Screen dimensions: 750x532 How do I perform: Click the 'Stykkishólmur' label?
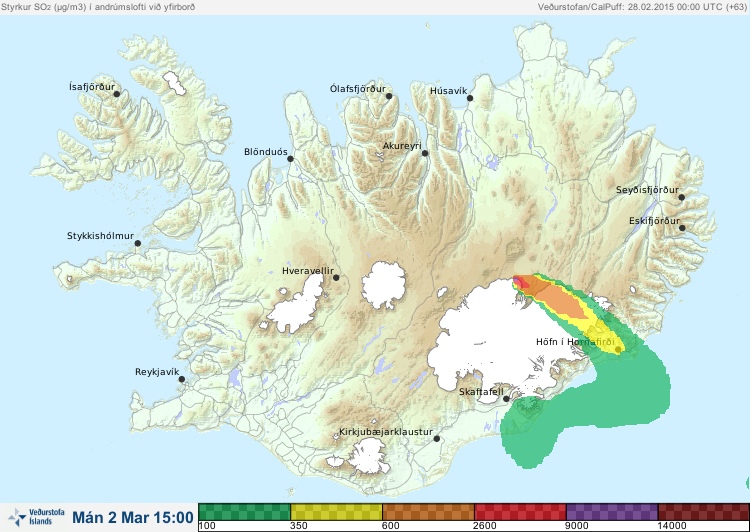pos(100,236)
